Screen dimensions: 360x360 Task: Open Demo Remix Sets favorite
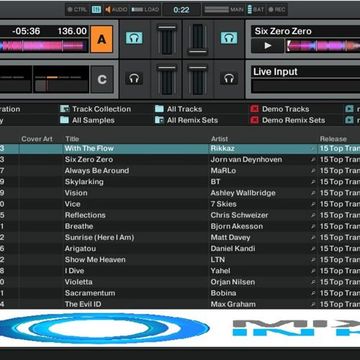(x=288, y=120)
